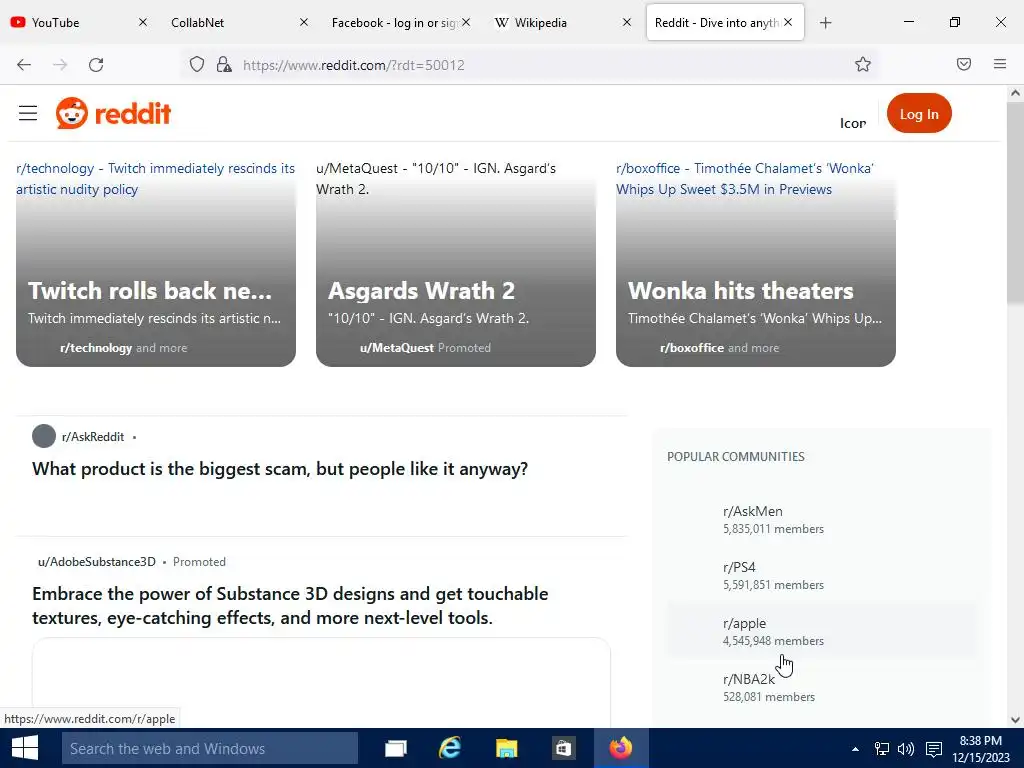Click the r/boxoffice and more label
Screen dimensions: 1024x768
coord(719,347)
